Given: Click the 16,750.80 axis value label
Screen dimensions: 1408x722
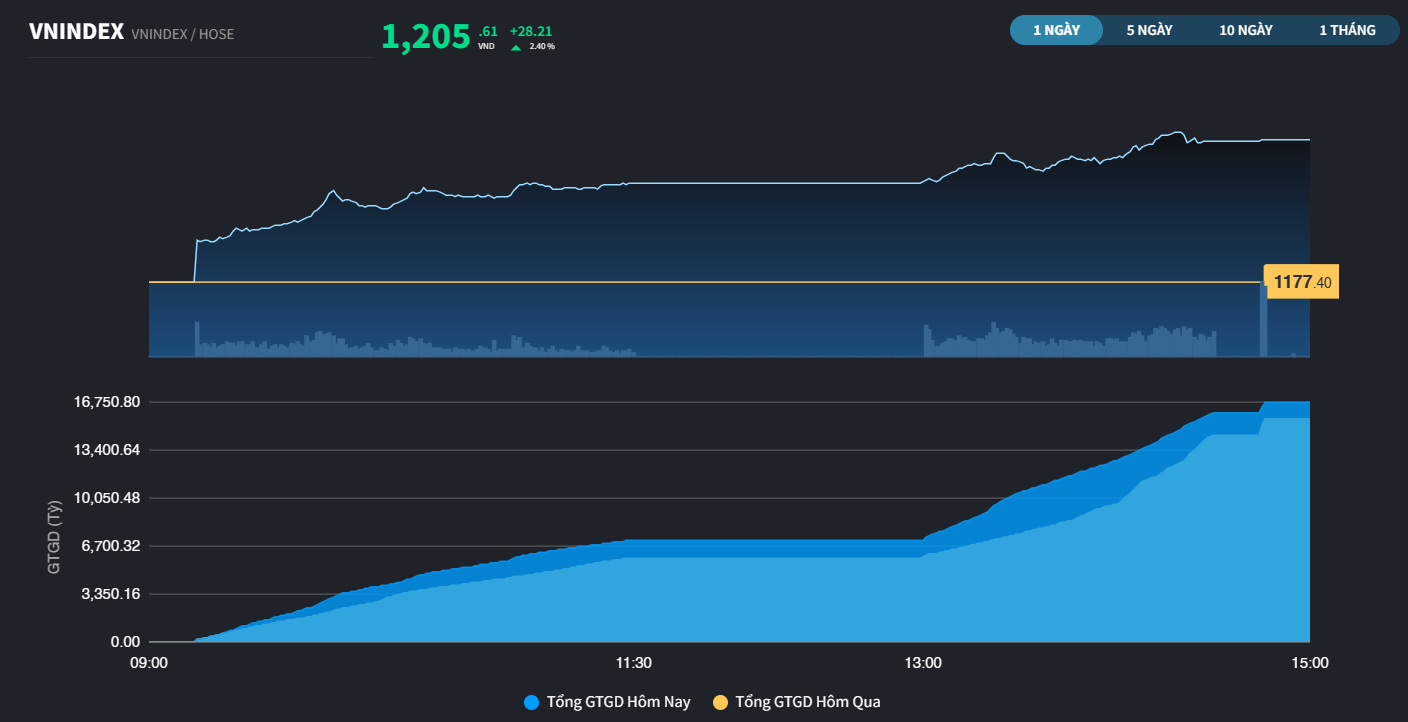Looking at the screenshot, I should pos(106,401).
